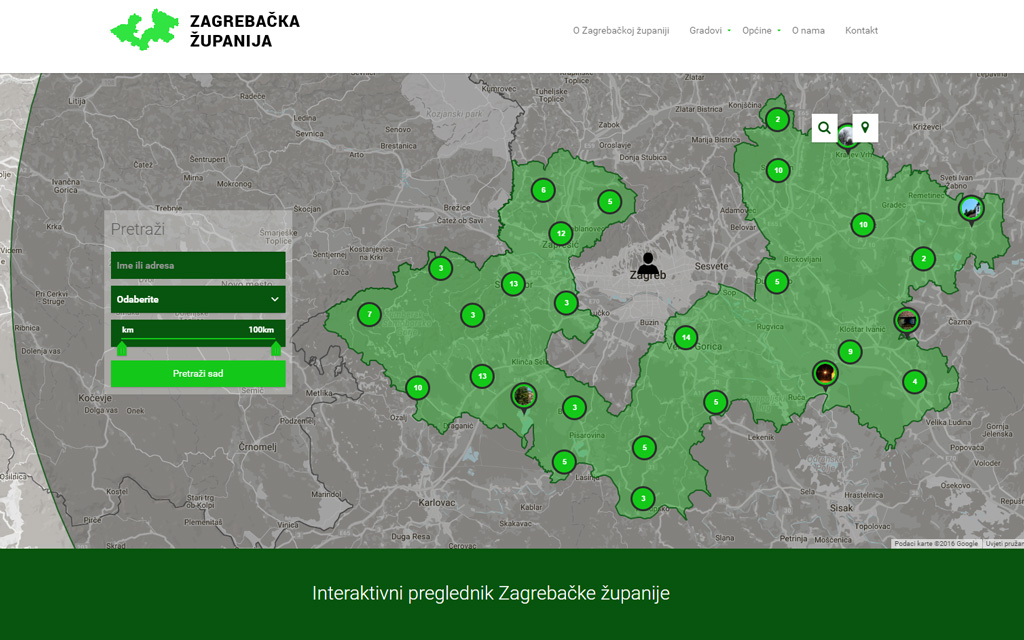Open cluster 10 near Ozalj
The height and width of the screenshot is (640, 1024).
tap(418, 388)
